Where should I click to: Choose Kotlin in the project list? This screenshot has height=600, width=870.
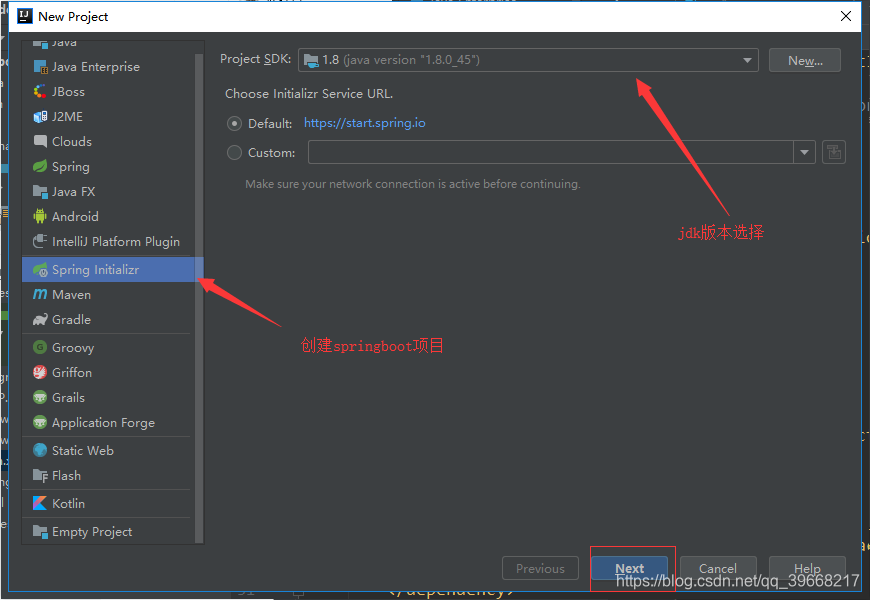point(109,503)
